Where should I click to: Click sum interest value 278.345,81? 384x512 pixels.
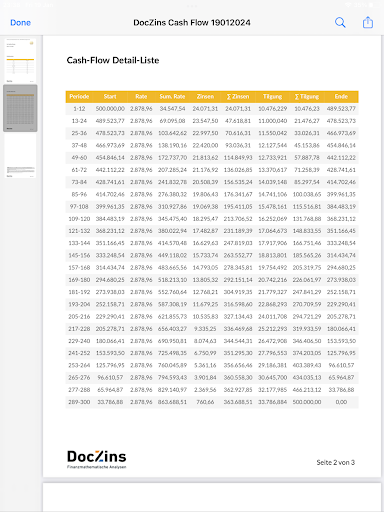point(238,268)
